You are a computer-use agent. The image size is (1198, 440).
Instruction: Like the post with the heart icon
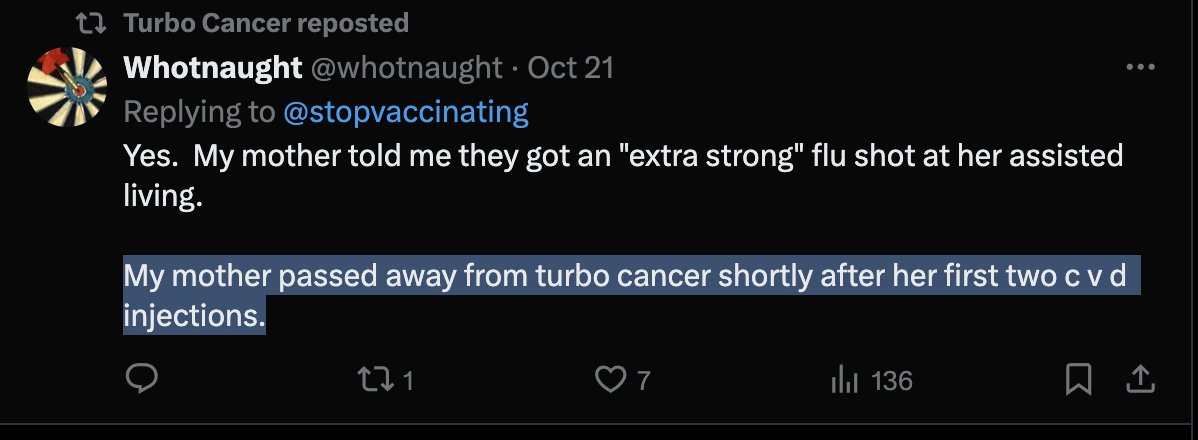(608, 379)
